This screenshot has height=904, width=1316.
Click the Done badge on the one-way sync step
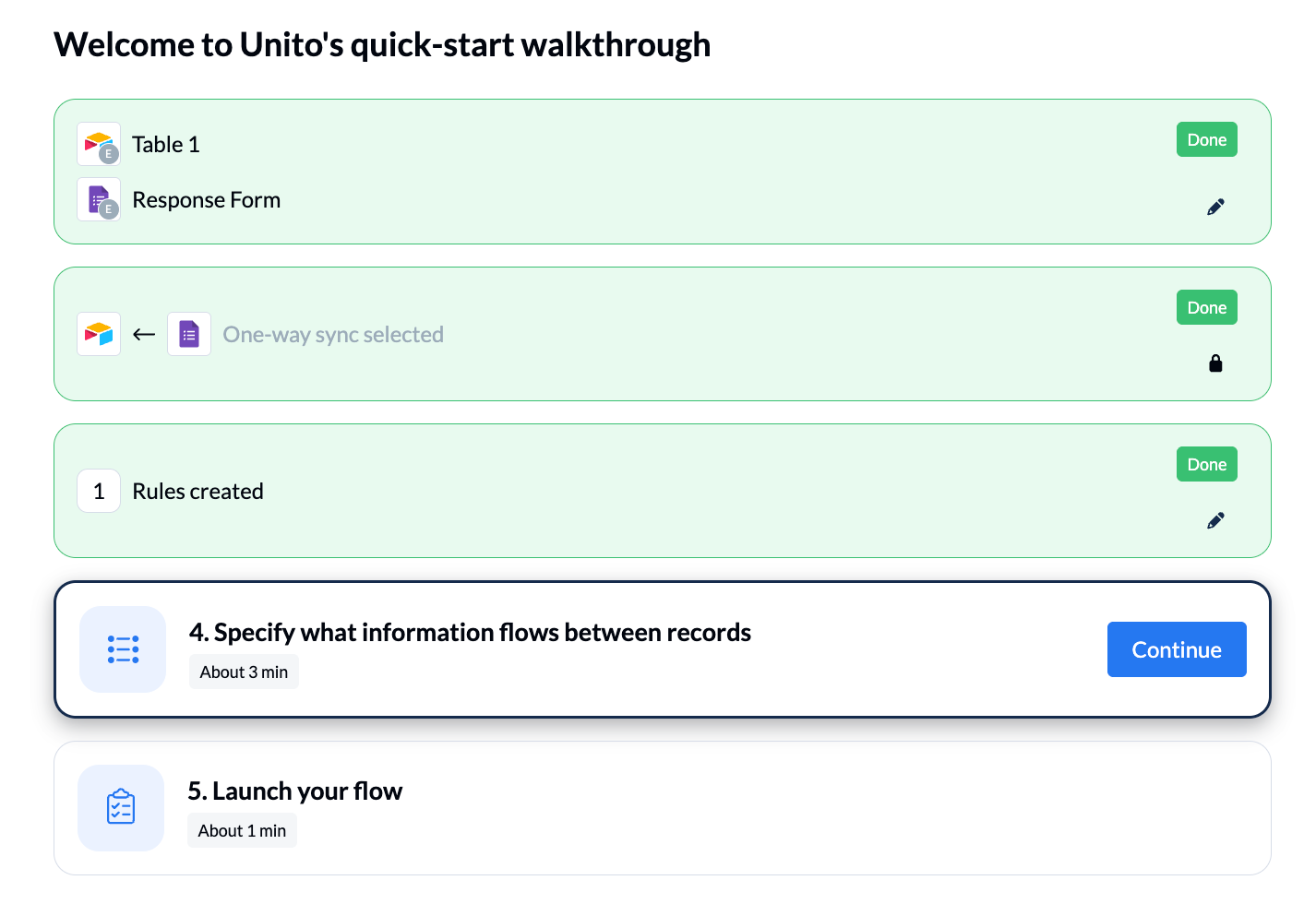(x=1206, y=307)
